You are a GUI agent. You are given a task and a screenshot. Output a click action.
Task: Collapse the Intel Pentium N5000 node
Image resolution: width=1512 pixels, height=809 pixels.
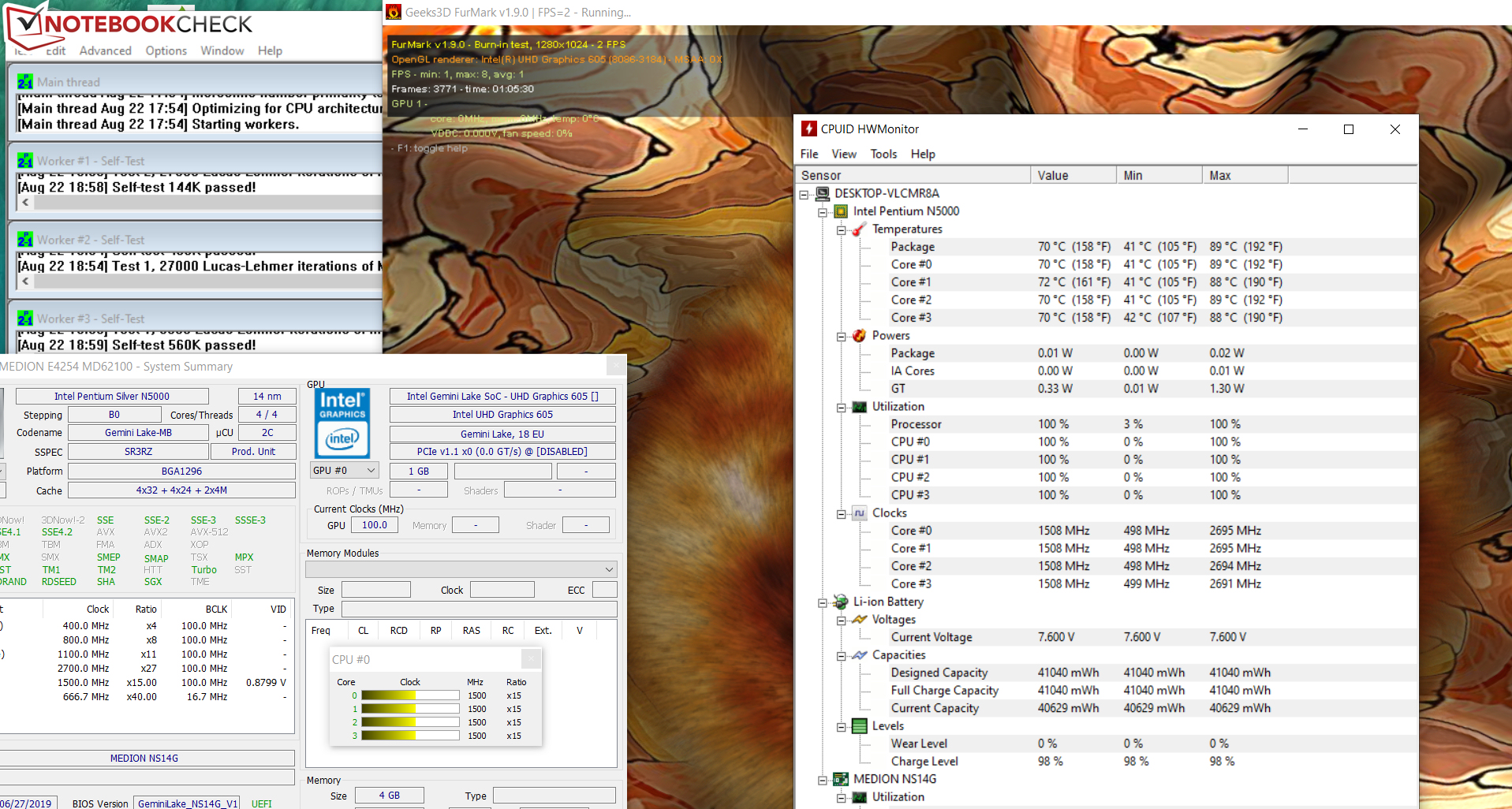click(x=823, y=212)
